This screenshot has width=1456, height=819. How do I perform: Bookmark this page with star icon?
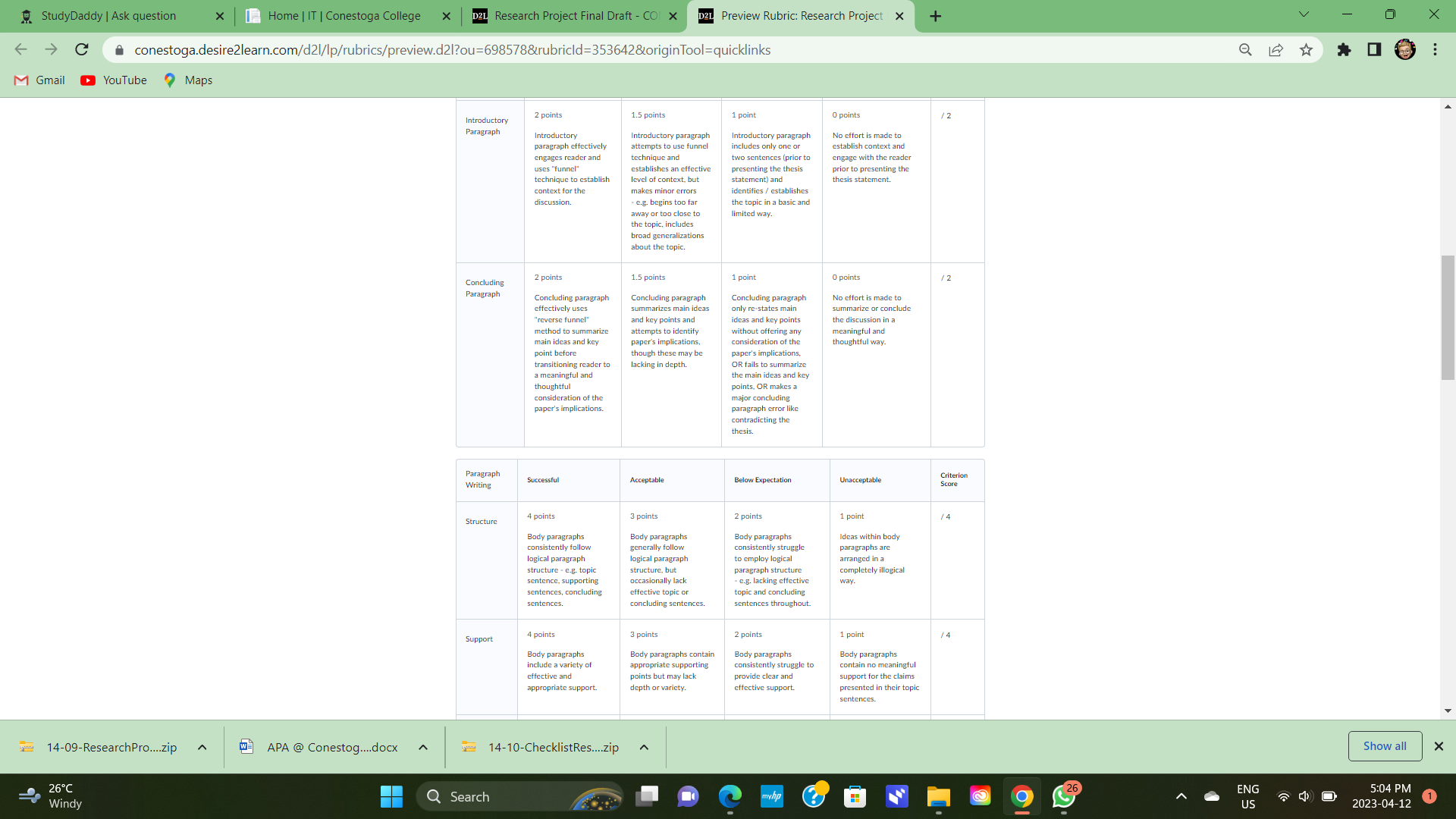(x=1306, y=50)
